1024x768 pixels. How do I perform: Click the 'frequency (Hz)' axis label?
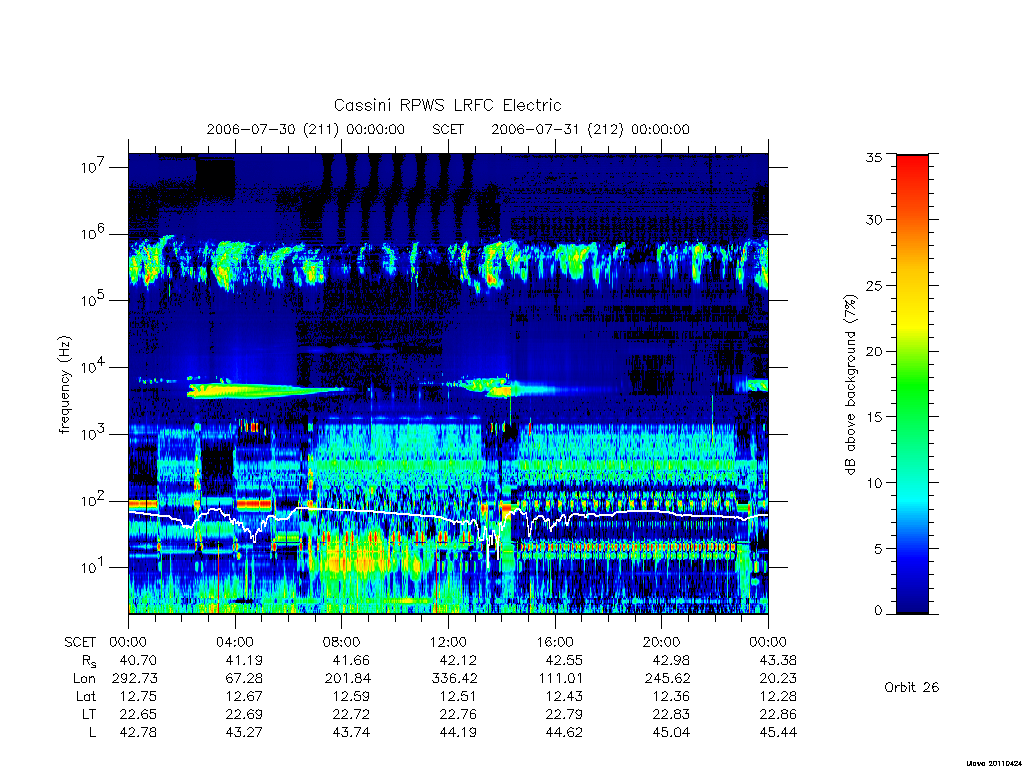64,385
